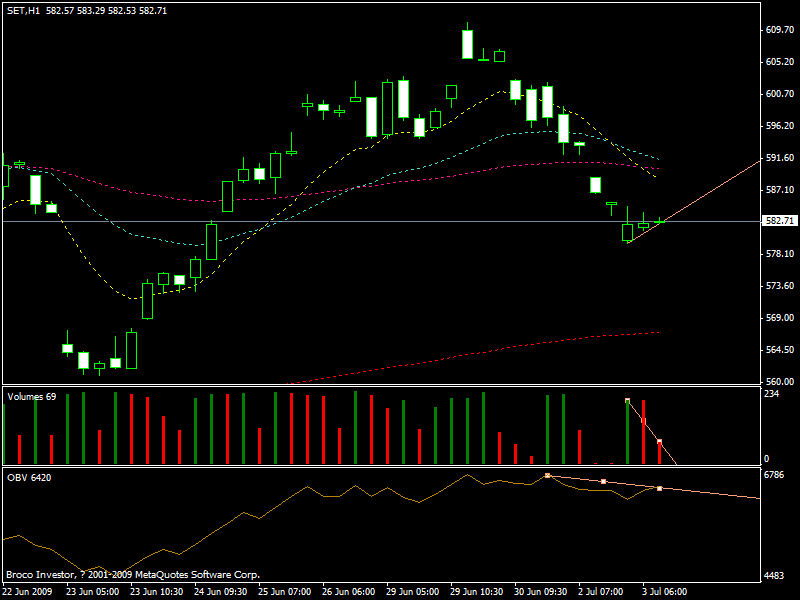Click the 30 Jun 09:30 time label
Screen dimensions: 800x600
(x=540, y=592)
